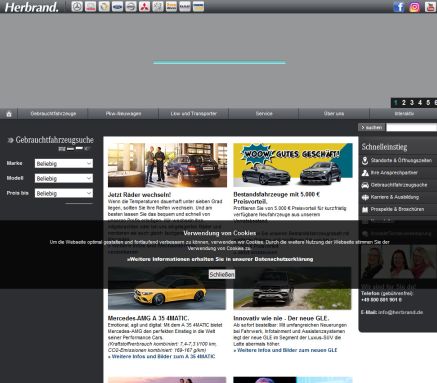Open the Datenschutzerklärung information link
Viewport: 437px width, 383px height.
click(x=220, y=259)
